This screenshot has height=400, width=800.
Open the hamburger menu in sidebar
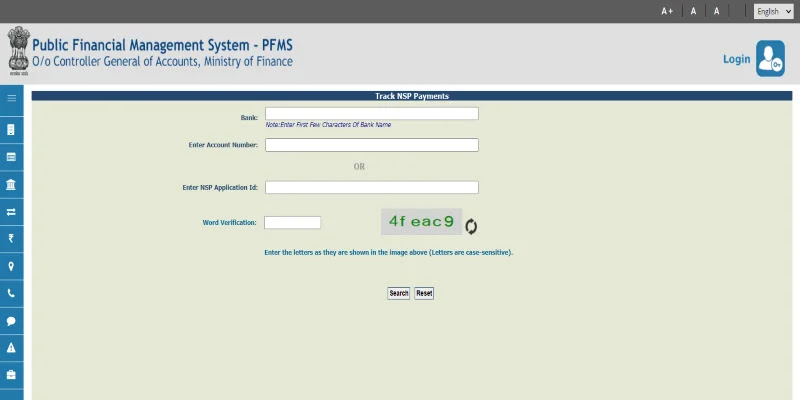(x=11, y=99)
